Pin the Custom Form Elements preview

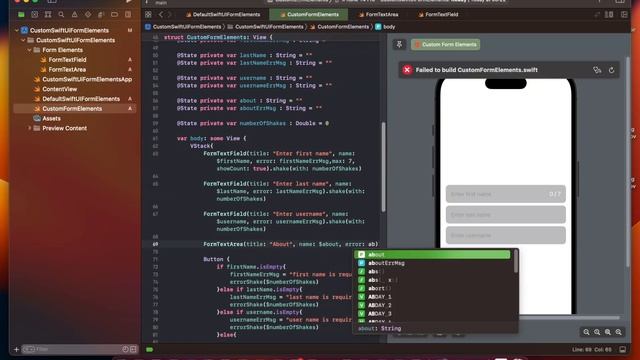(400, 44)
